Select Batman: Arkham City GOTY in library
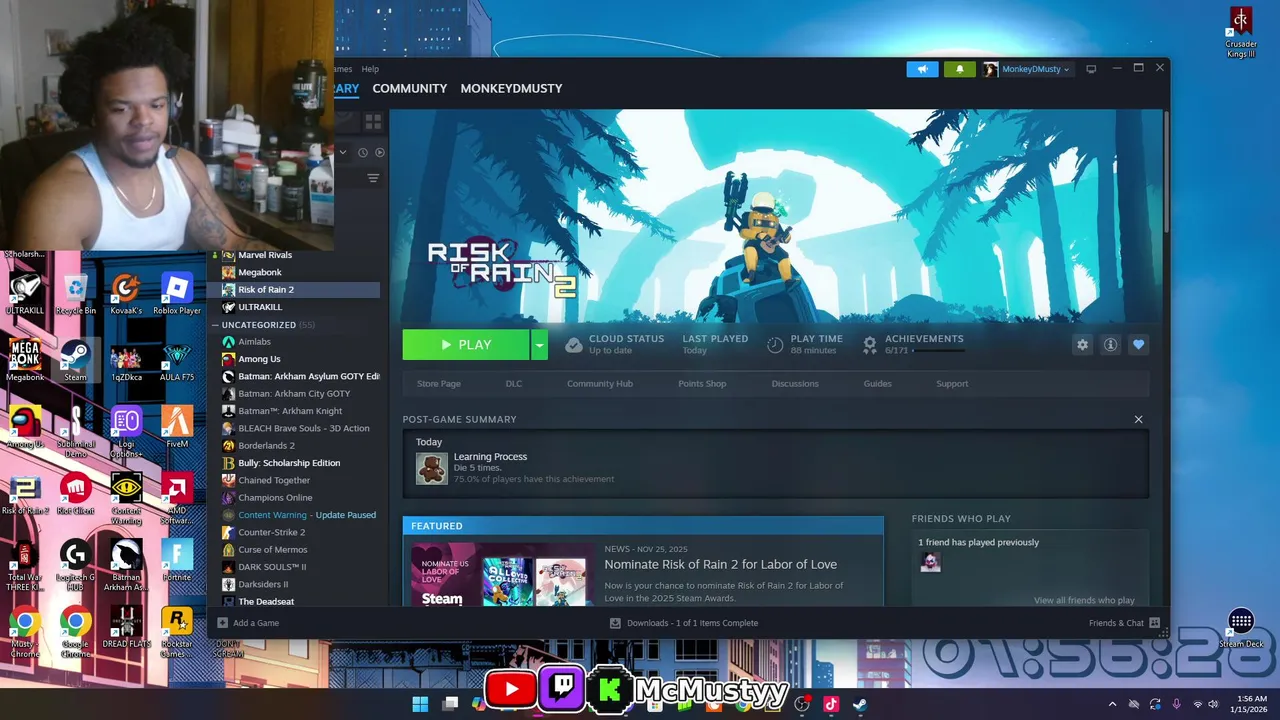Viewport: 1280px width, 720px height. (x=294, y=394)
